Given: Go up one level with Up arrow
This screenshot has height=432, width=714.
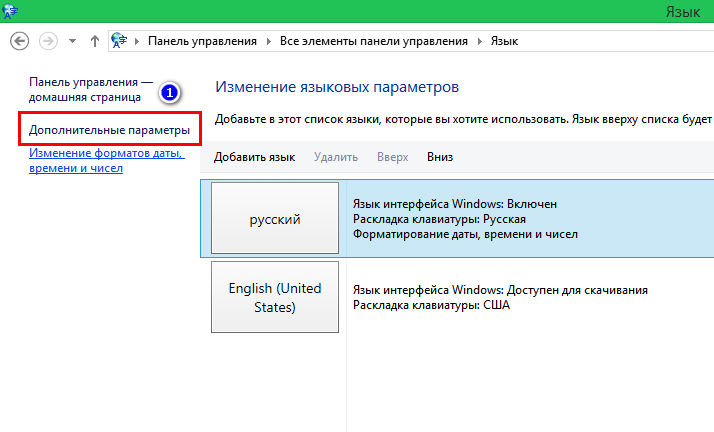Looking at the screenshot, I should (95, 41).
